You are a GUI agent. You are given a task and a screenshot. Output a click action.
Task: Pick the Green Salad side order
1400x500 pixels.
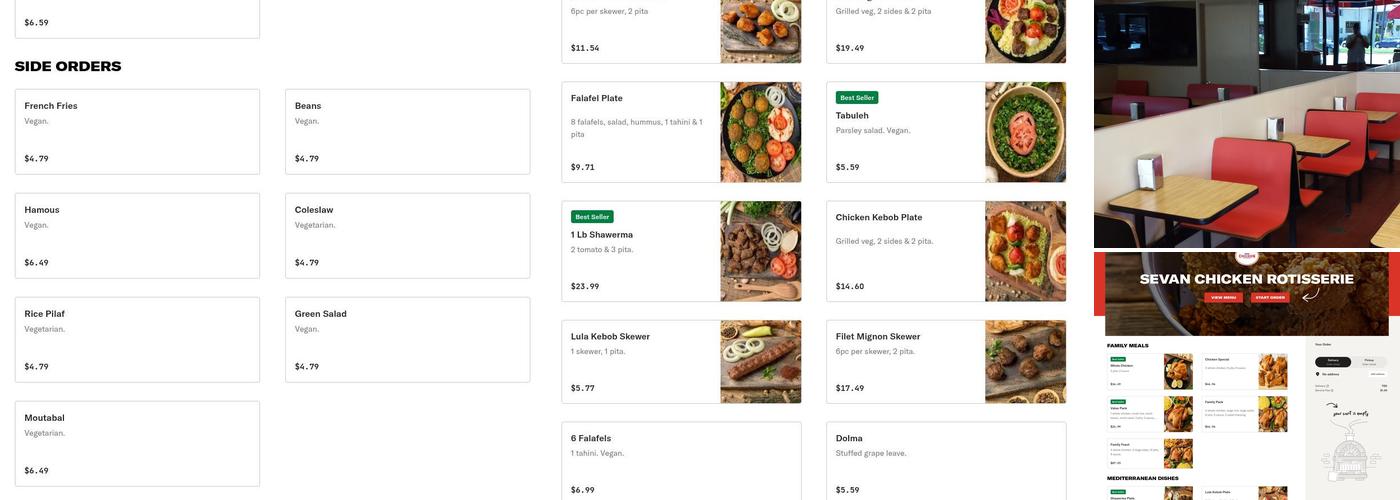[407, 340]
